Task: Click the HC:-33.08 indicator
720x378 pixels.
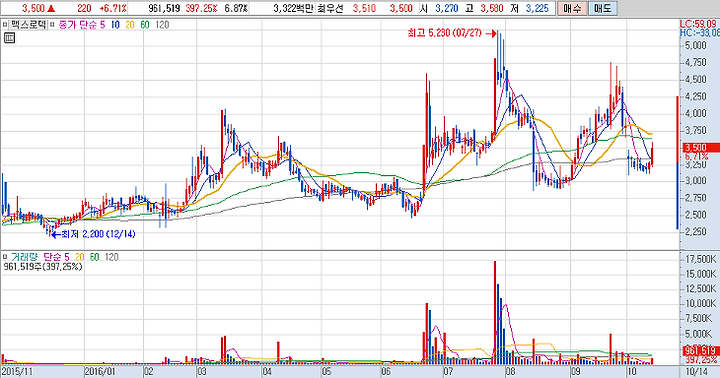Action: point(699,33)
